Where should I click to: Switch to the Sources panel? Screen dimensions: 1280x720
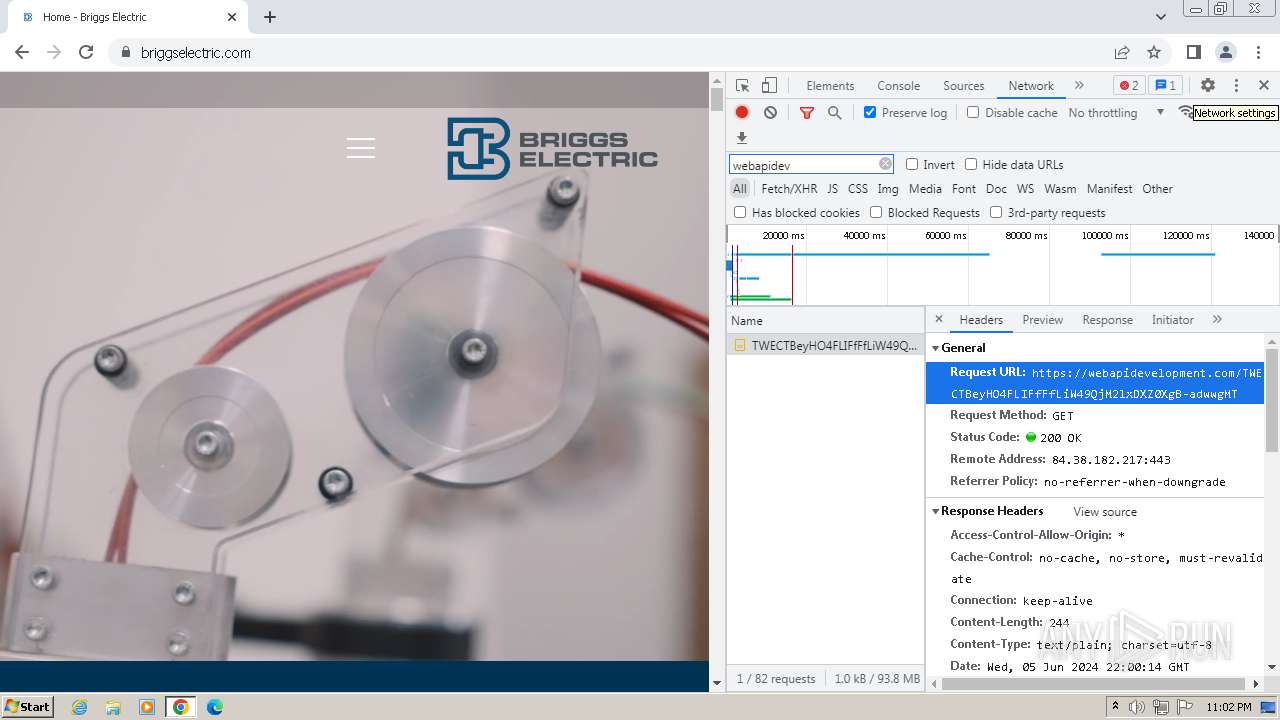tap(964, 86)
